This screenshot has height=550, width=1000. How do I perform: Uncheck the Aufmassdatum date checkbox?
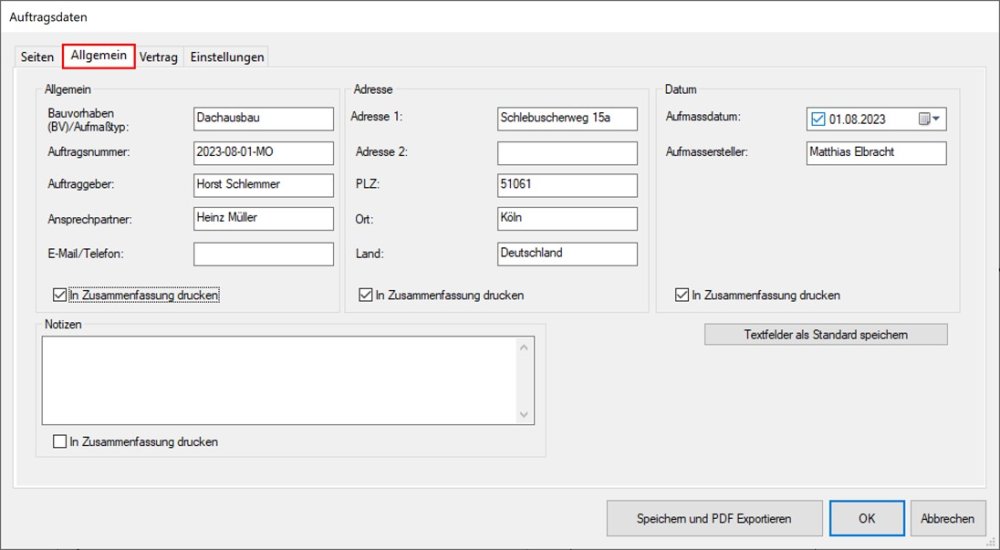[819, 120]
